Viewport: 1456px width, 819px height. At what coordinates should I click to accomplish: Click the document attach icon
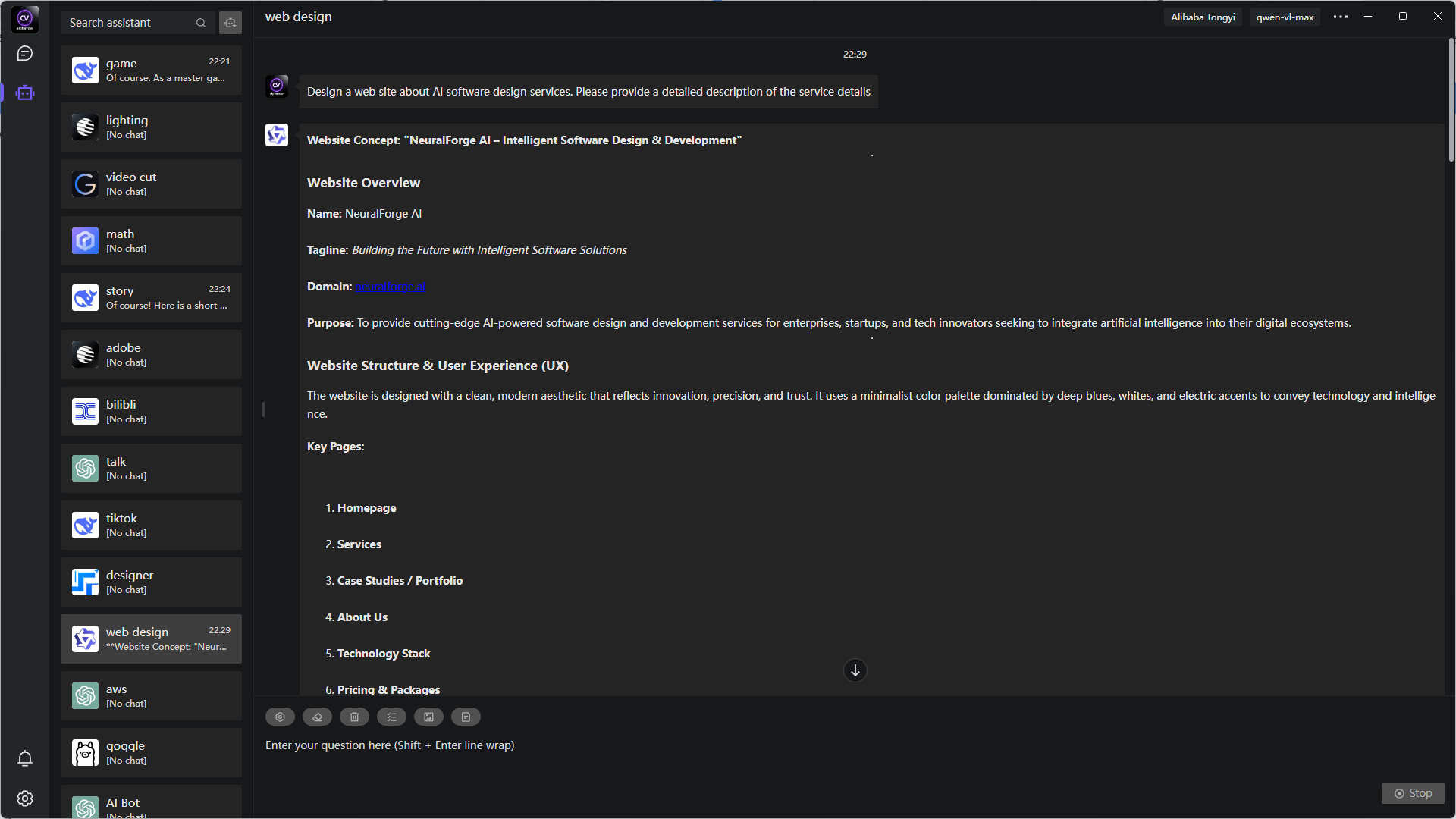[466, 717]
